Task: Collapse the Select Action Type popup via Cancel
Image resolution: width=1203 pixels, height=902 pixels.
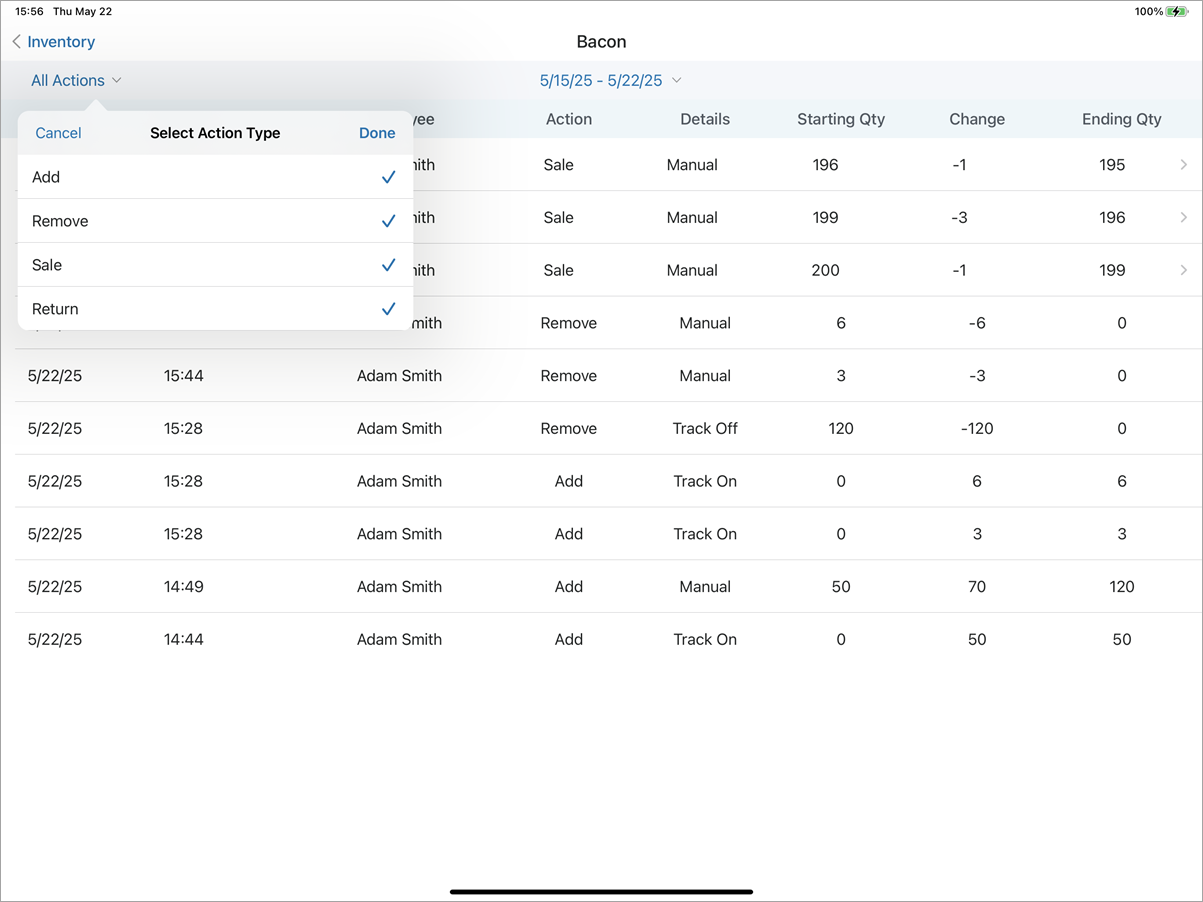Action: (x=58, y=132)
